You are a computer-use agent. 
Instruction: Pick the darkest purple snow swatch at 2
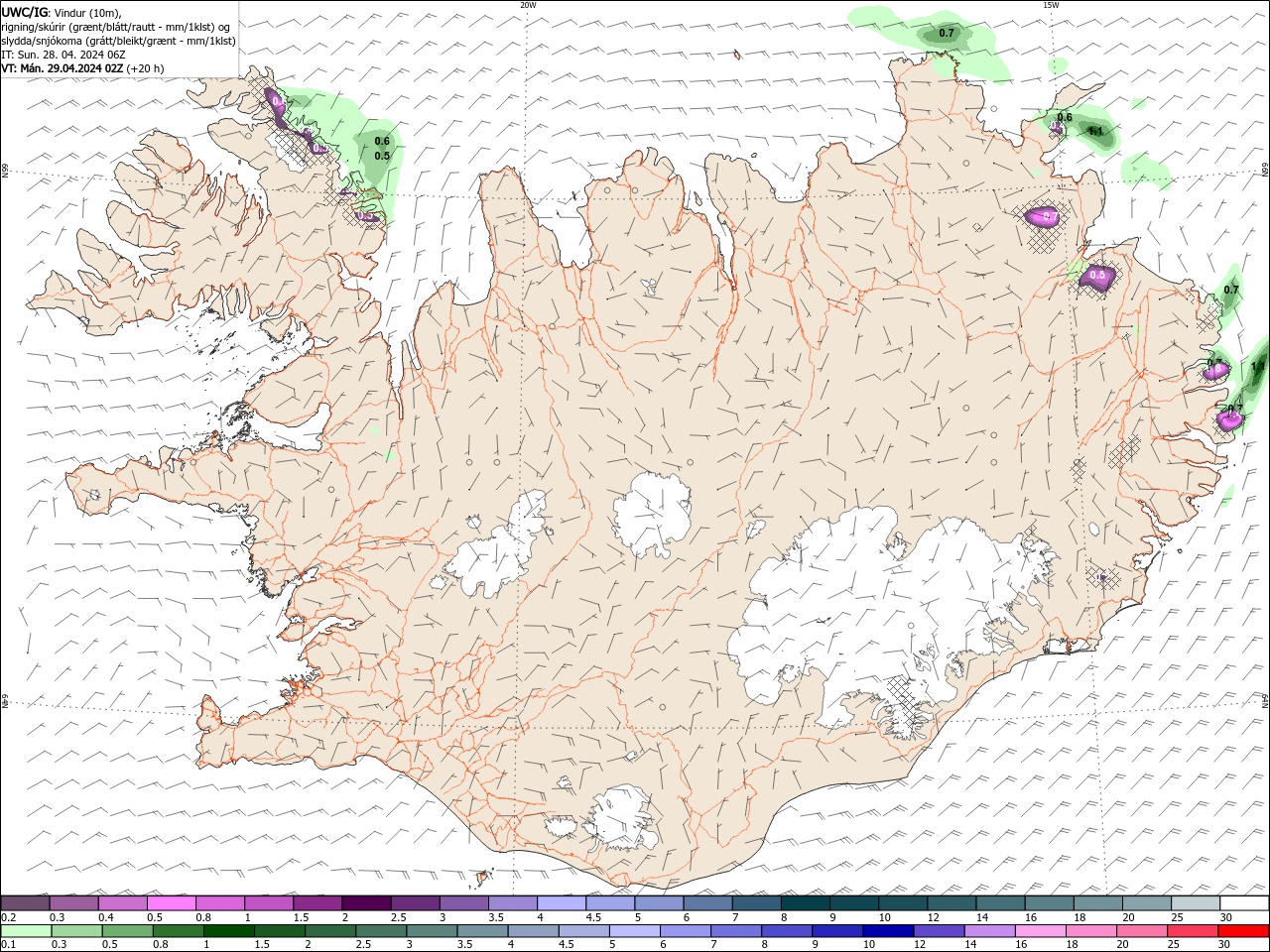click(x=366, y=903)
